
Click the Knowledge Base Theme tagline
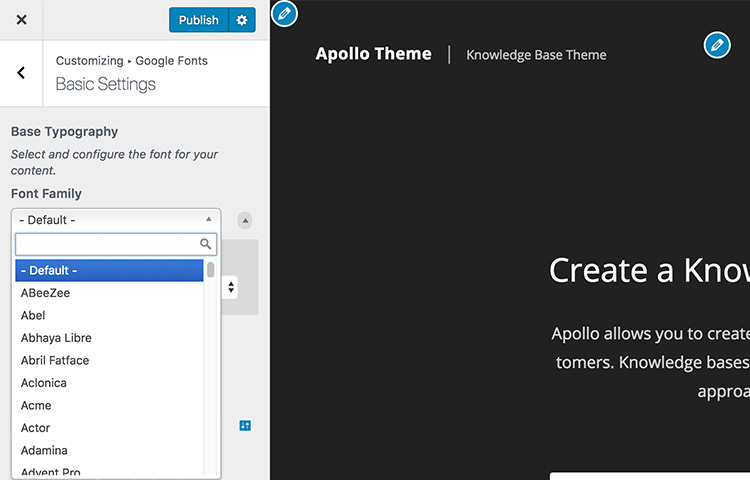pos(536,55)
